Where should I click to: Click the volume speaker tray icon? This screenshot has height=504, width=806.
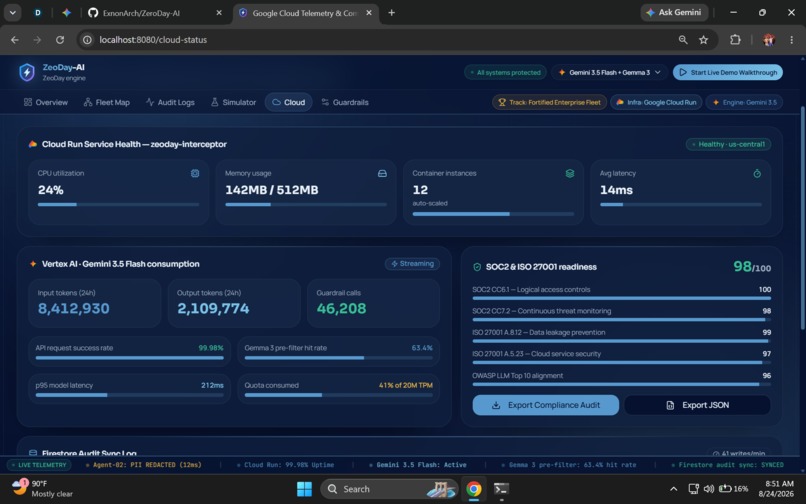pyautogui.click(x=709, y=489)
